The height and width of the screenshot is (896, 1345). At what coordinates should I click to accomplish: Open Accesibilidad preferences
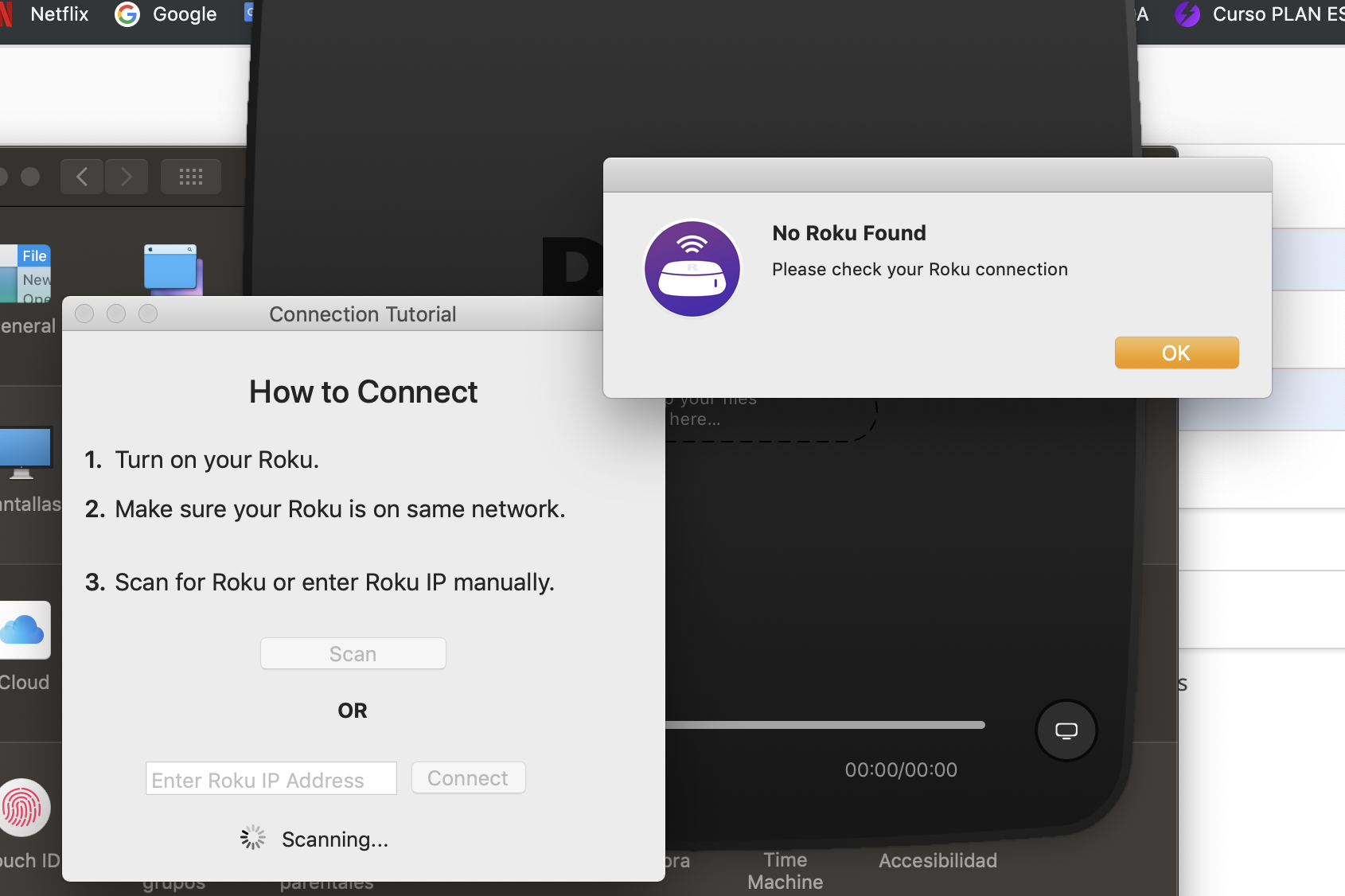click(938, 860)
